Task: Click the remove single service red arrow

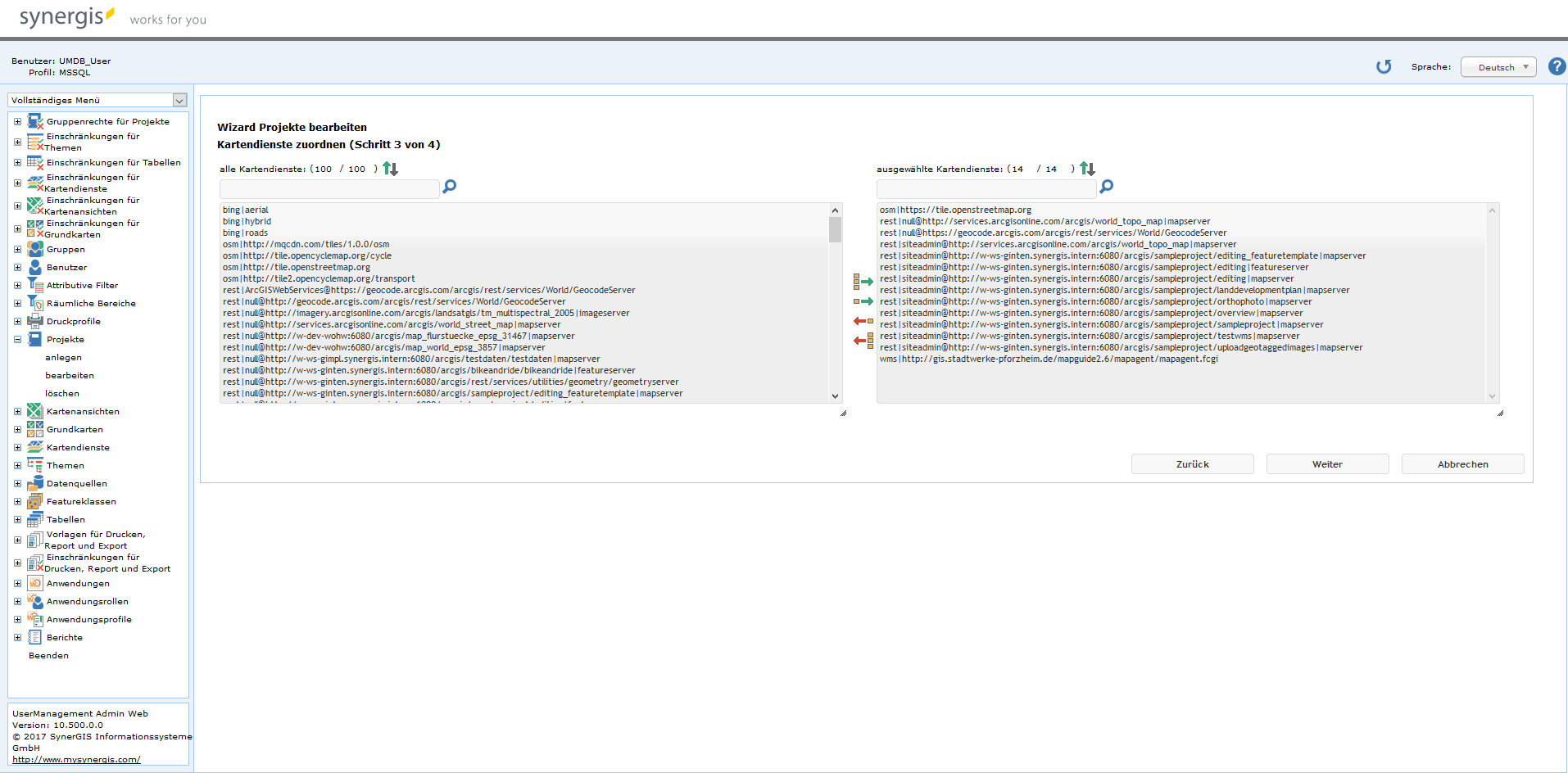Action: tap(863, 321)
